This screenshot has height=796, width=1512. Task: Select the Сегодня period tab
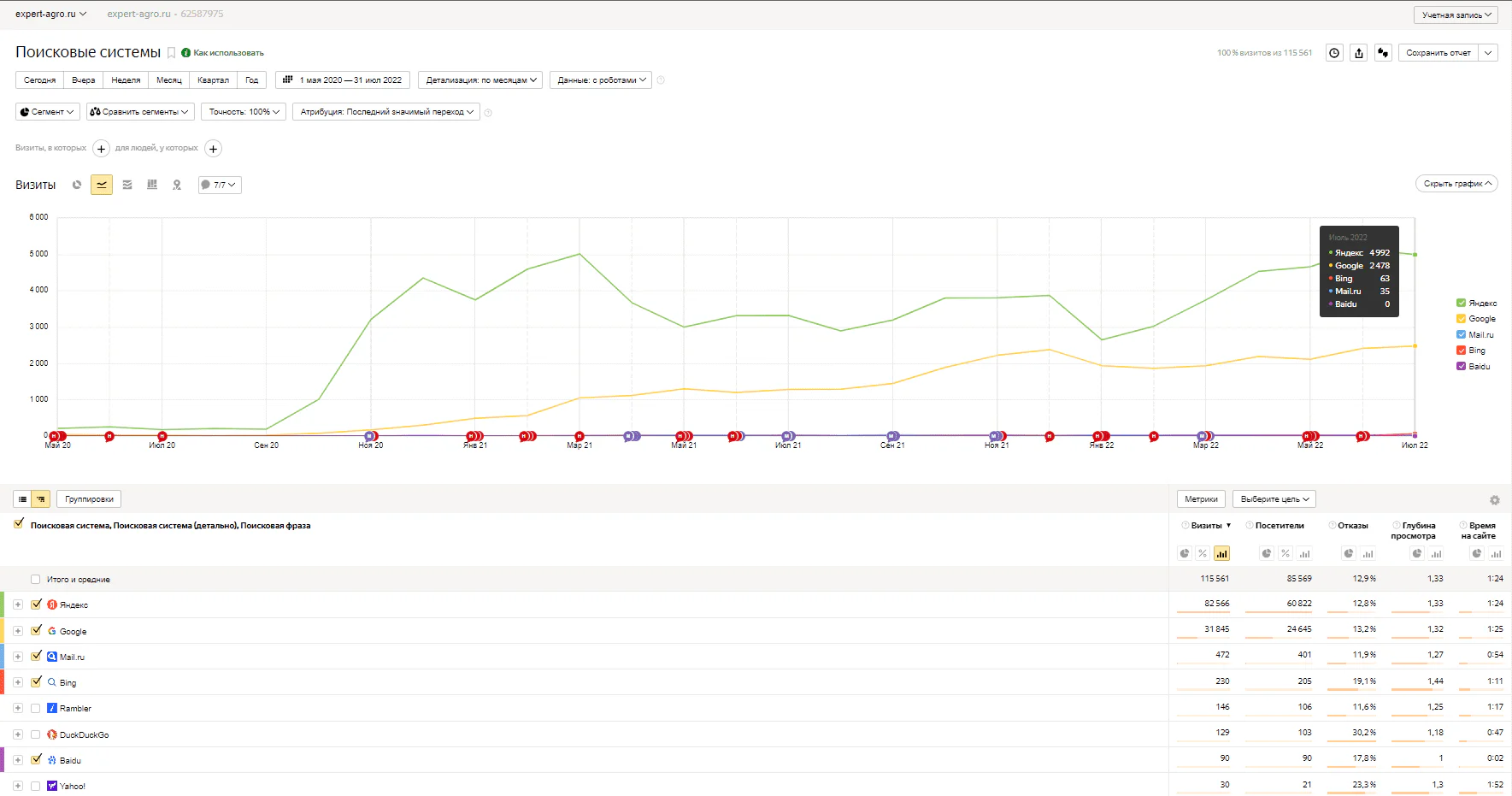tap(39, 80)
